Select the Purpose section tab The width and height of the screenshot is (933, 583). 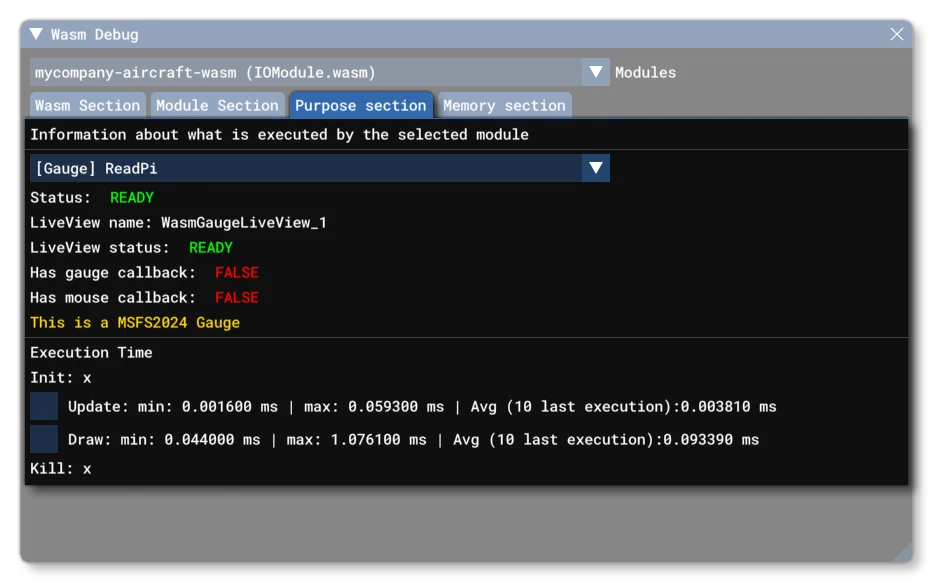pos(361,105)
